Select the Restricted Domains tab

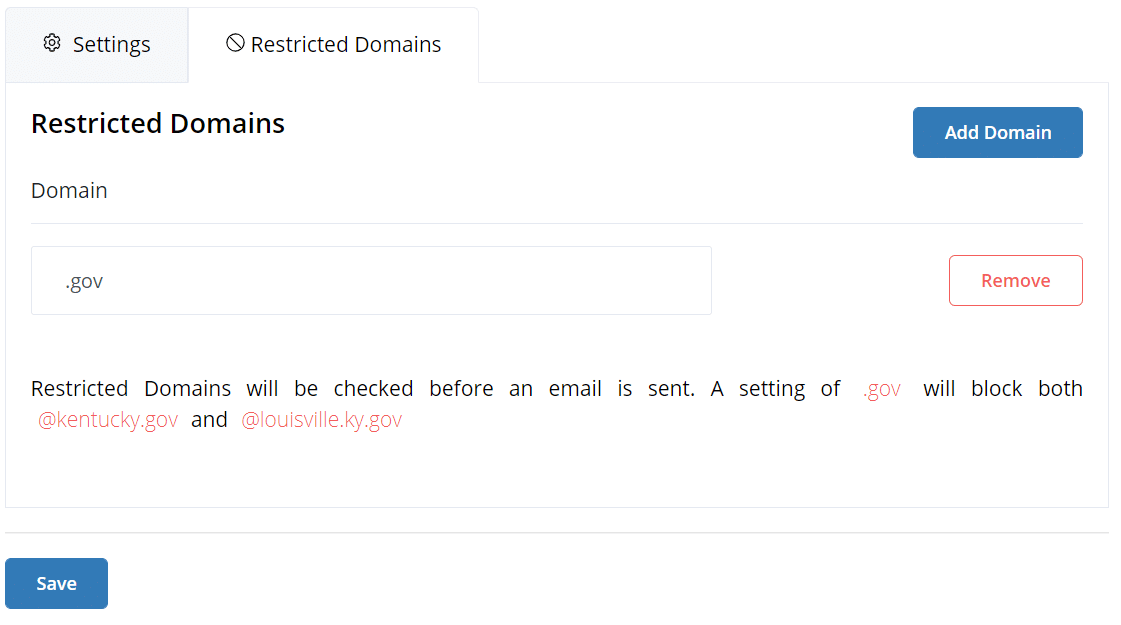(345, 44)
